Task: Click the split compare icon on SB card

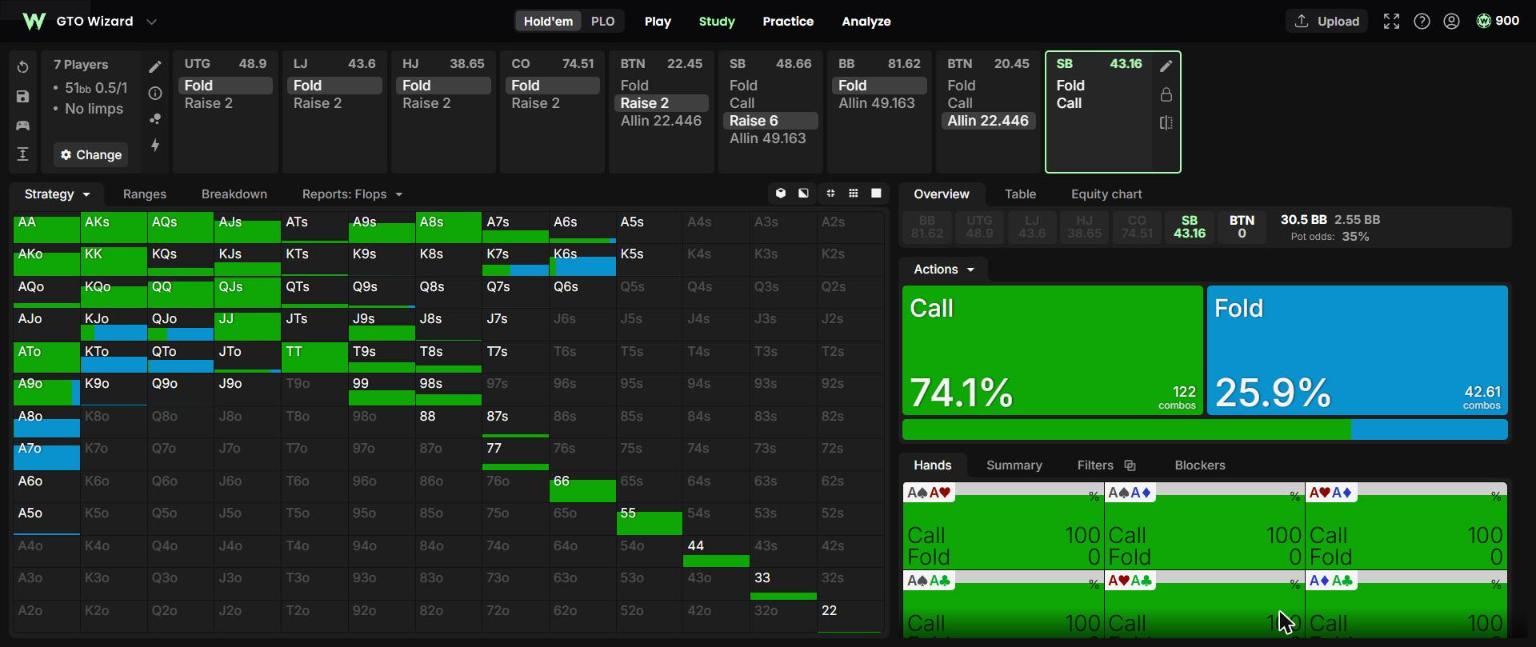Action: point(1166,123)
